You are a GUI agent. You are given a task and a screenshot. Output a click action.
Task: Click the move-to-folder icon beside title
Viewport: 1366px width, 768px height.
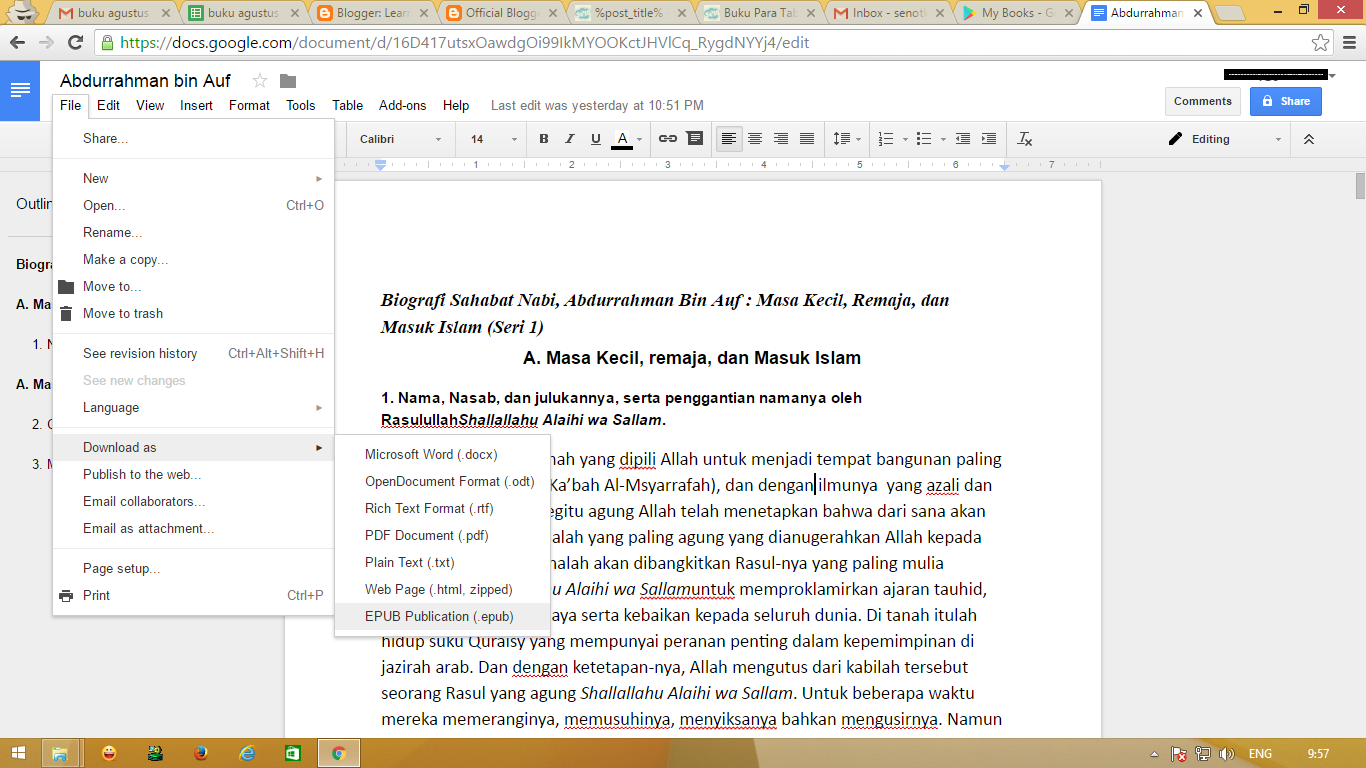click(x=288, y=81)
